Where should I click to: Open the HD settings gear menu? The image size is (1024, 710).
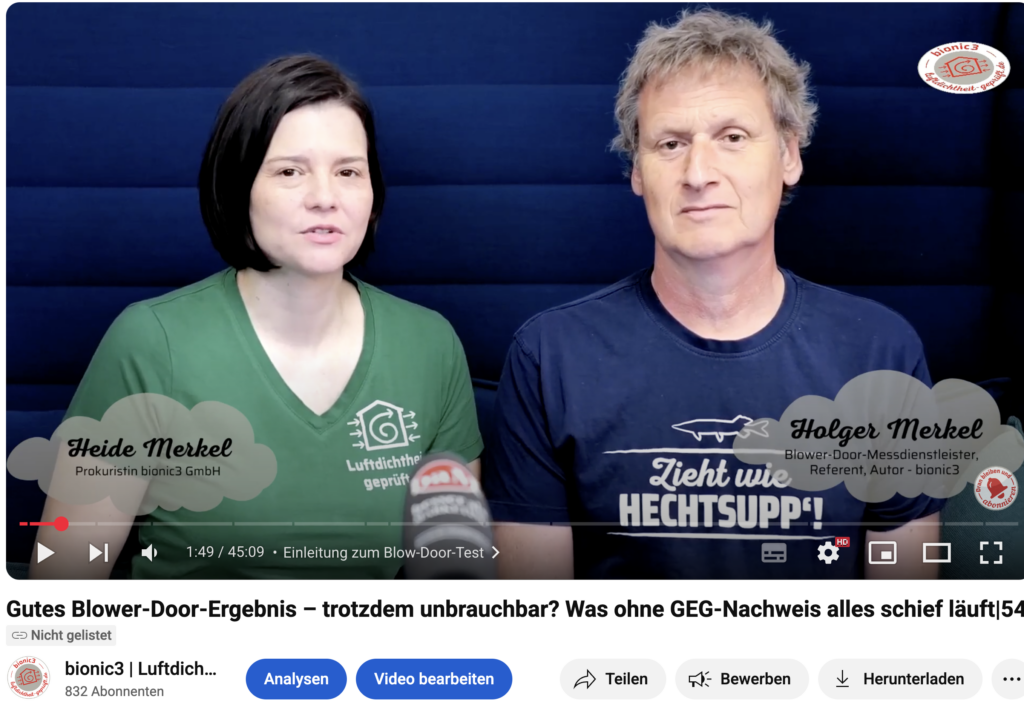(x=829, y=552)
